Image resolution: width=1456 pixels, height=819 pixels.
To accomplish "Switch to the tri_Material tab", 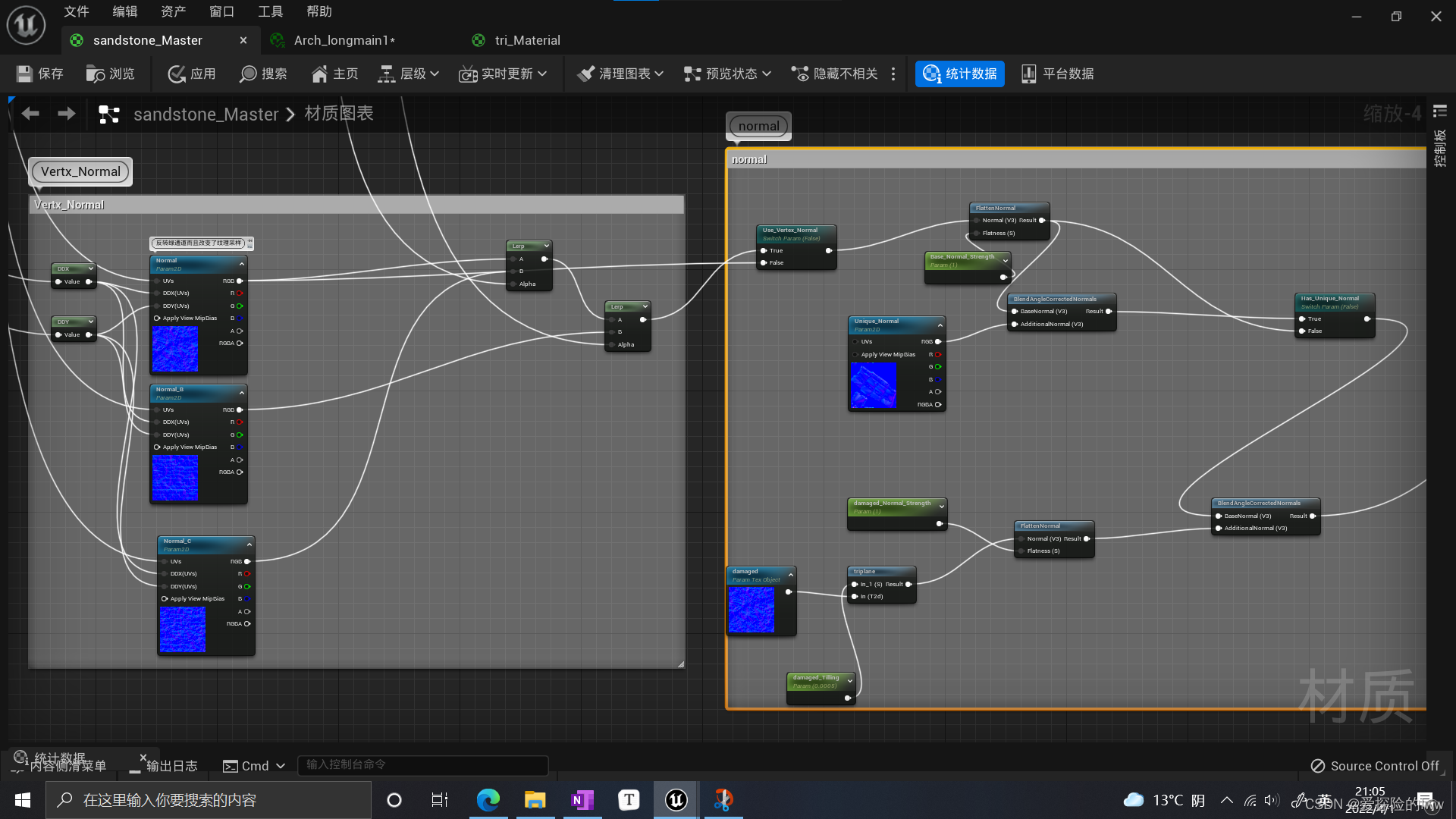I will (526, 40).
